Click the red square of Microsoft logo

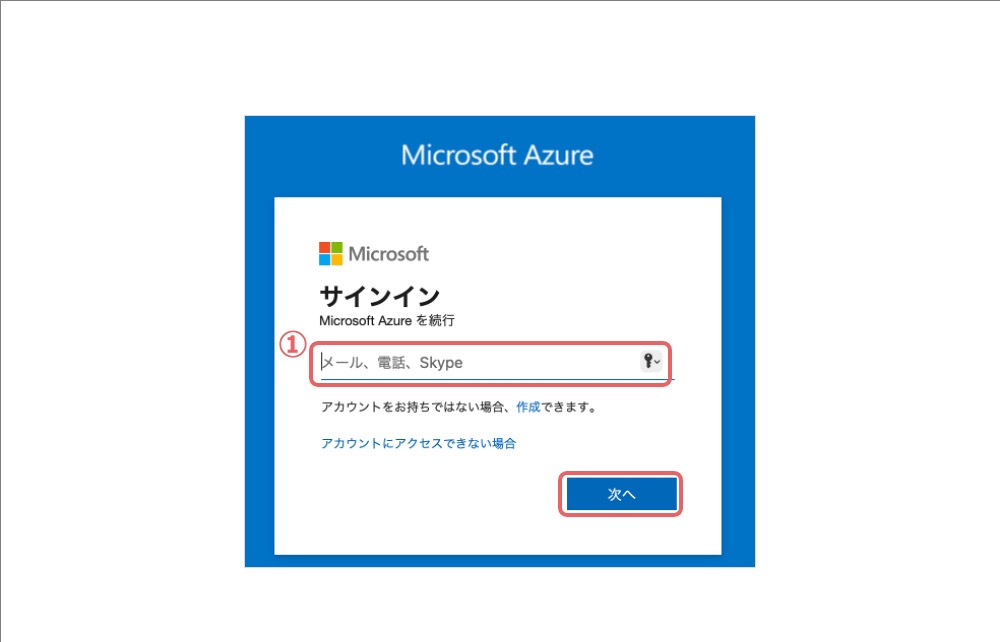pos(325,247)
